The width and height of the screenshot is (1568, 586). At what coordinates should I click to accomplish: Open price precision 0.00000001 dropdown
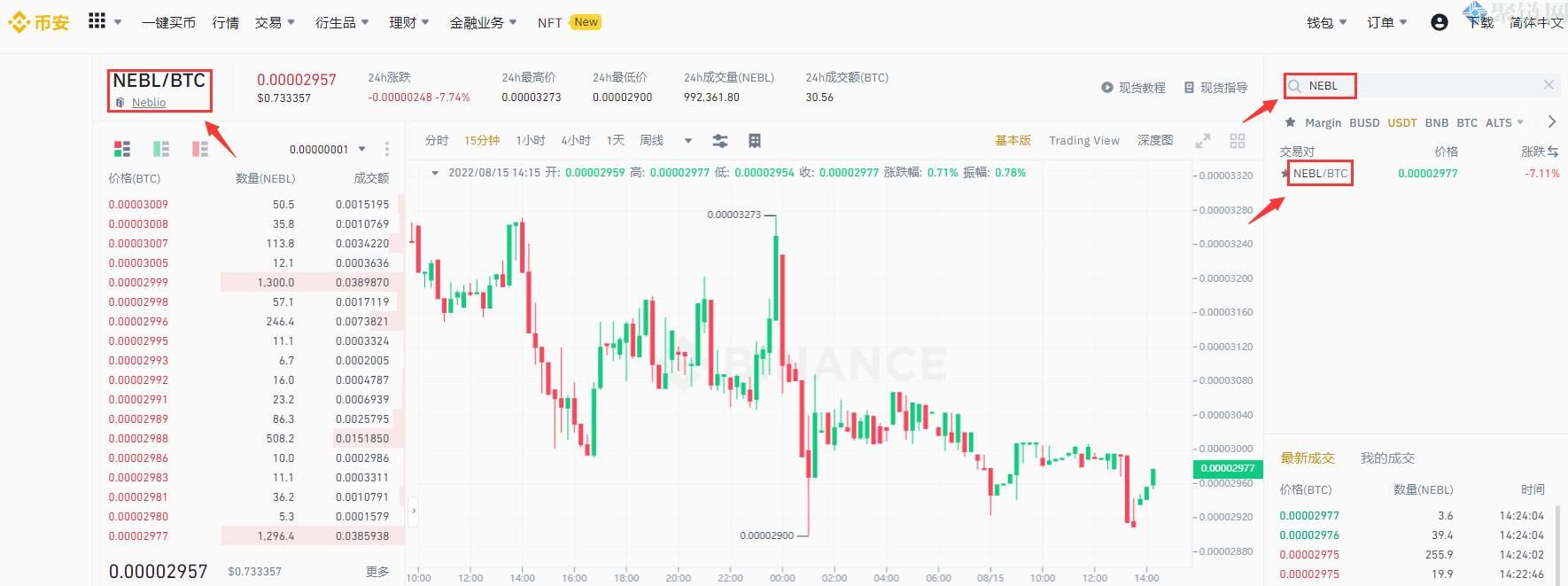327,149
